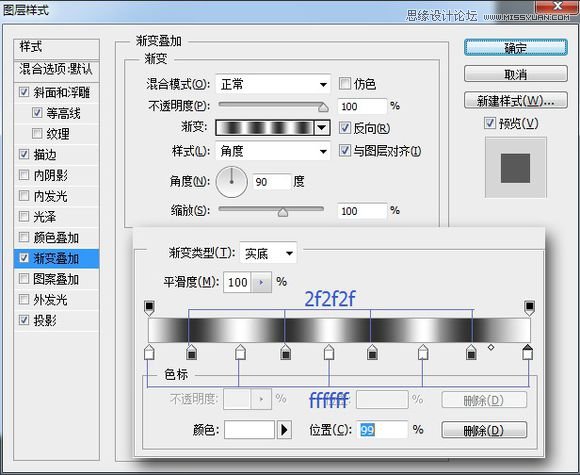Select the third white color stop
580x475 pixels.
(x=329, y=352)
